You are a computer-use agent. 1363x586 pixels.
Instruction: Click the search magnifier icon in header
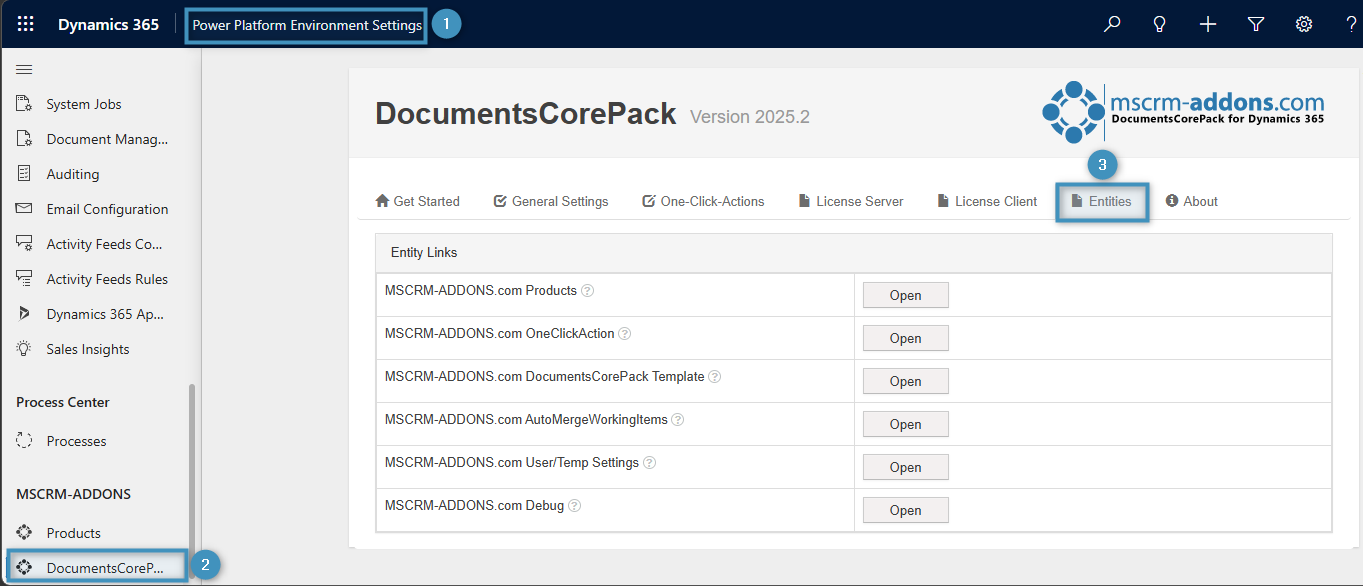pyautogui.click(x=1112, y=24)
